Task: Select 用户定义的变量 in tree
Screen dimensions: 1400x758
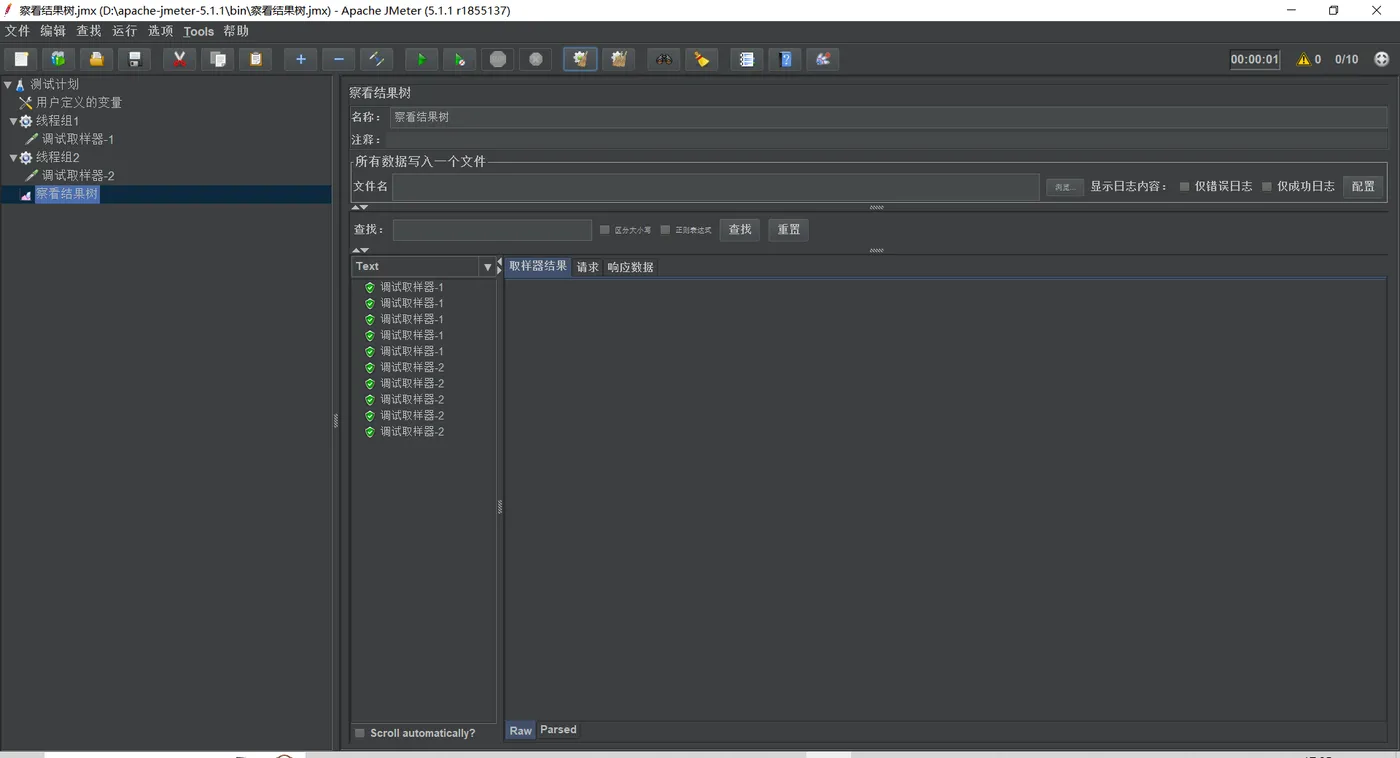Action: (79, 103)
